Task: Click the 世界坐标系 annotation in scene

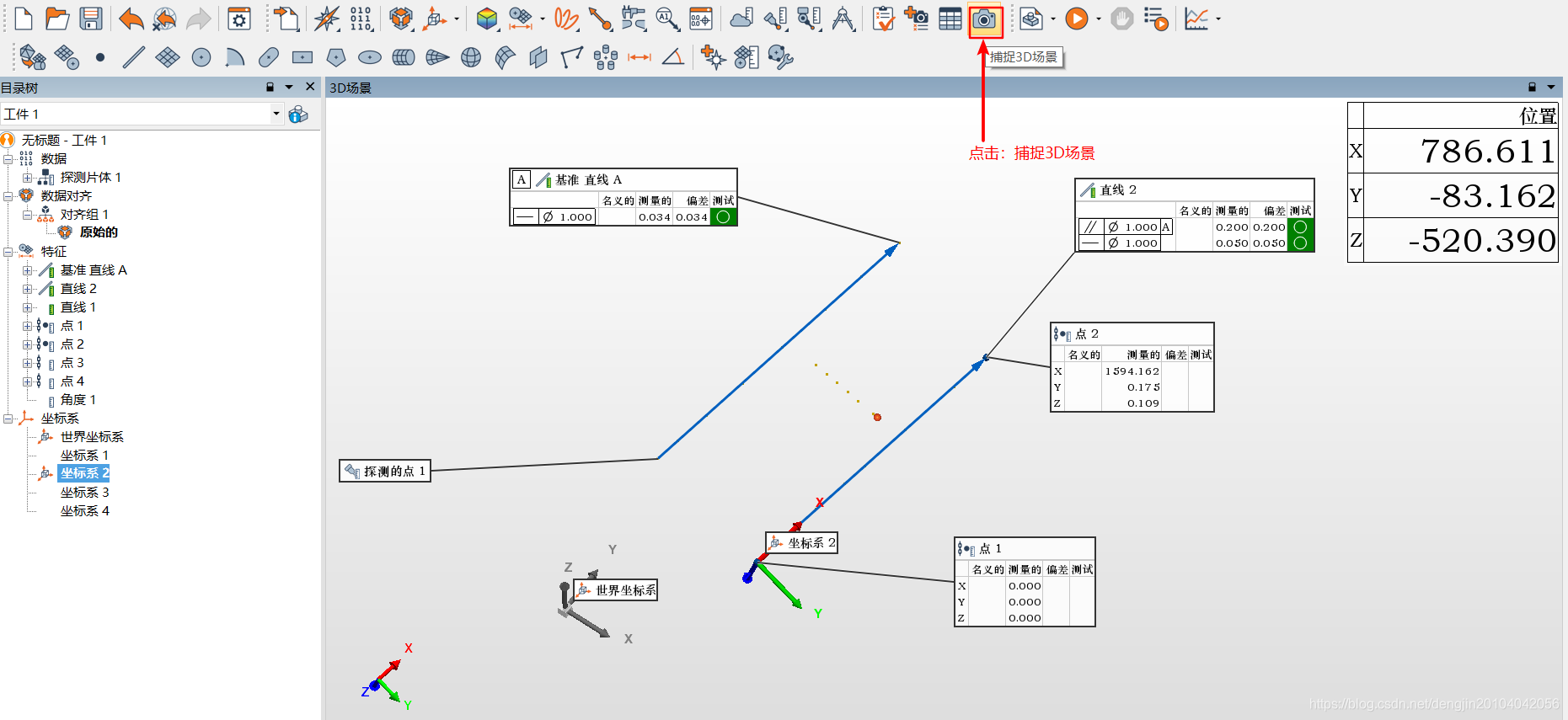Action: tap(615, 589)
